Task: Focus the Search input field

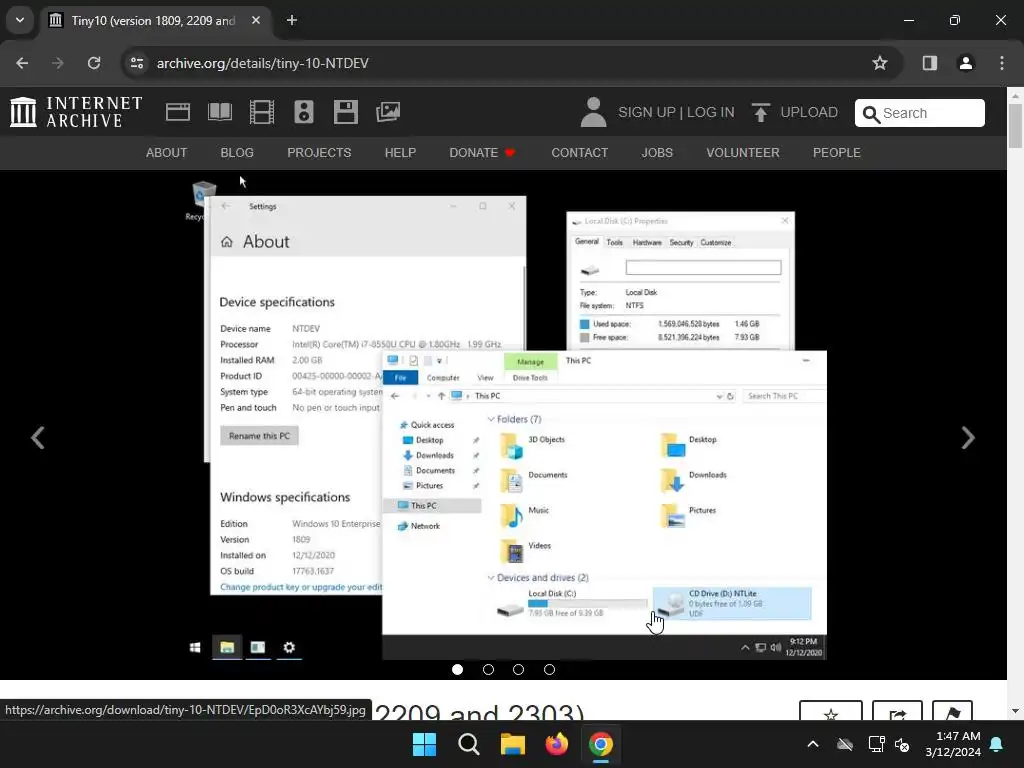Action: (920, 113)
